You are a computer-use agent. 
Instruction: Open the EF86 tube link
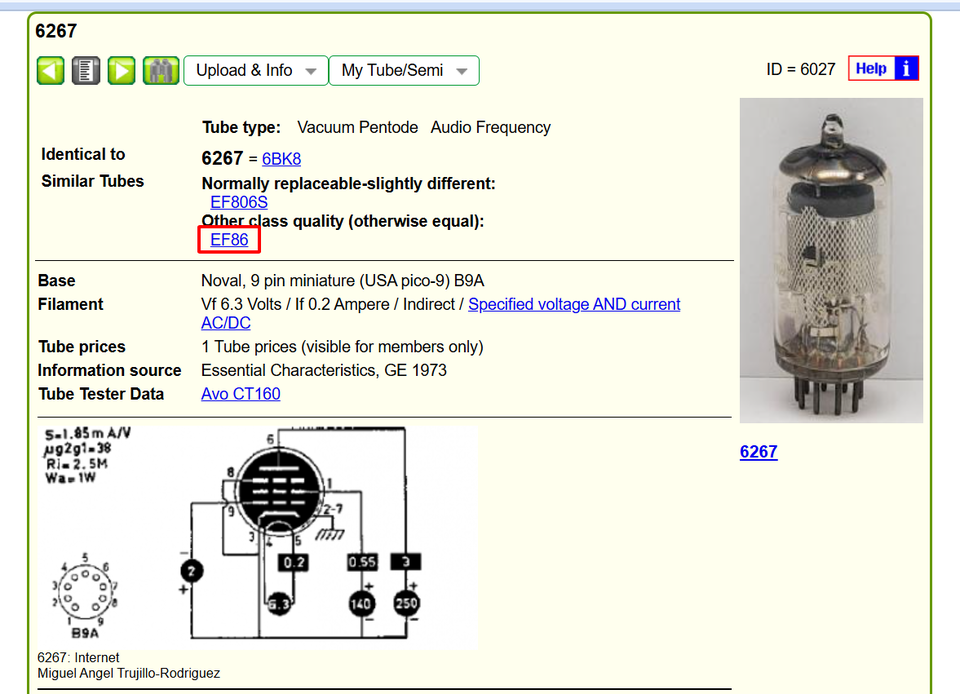coord(229,239)
